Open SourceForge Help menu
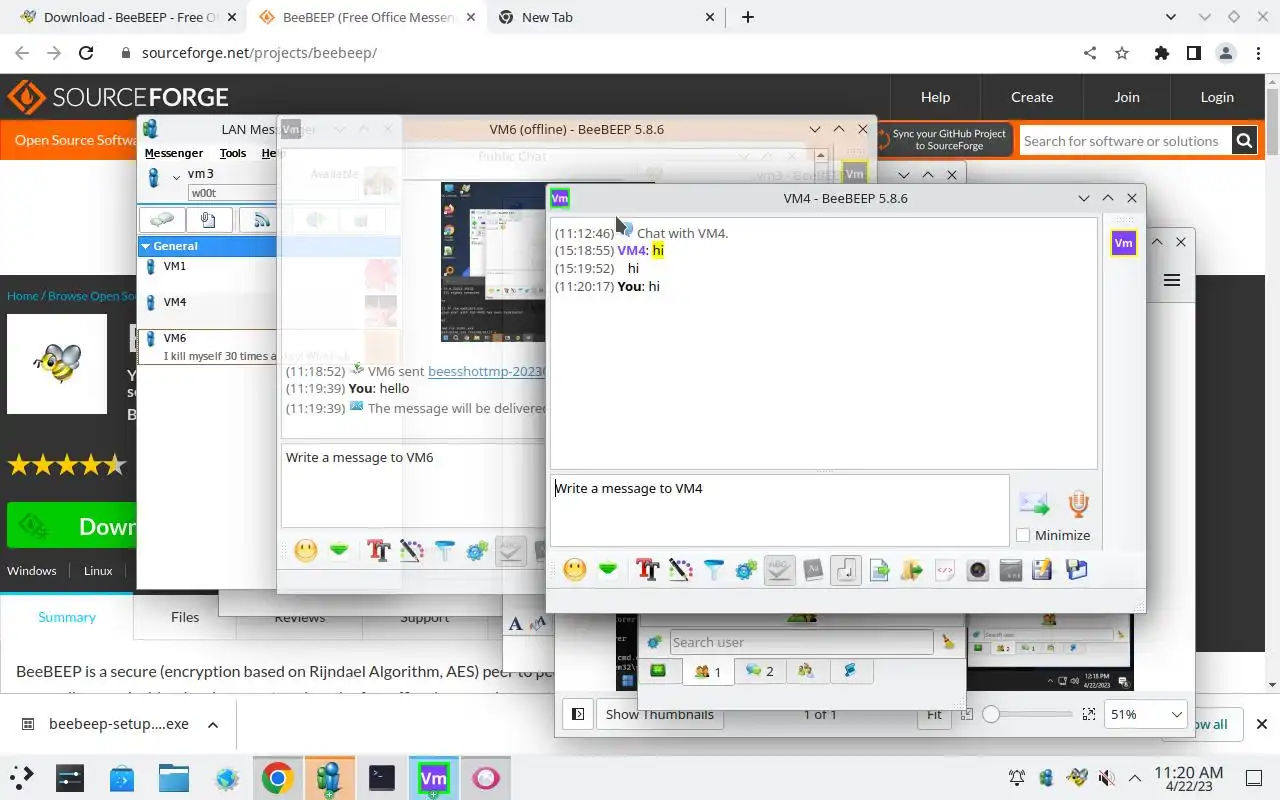Image resolution: width=1280 pixels, height=800 pixels. tap(935, 97)
